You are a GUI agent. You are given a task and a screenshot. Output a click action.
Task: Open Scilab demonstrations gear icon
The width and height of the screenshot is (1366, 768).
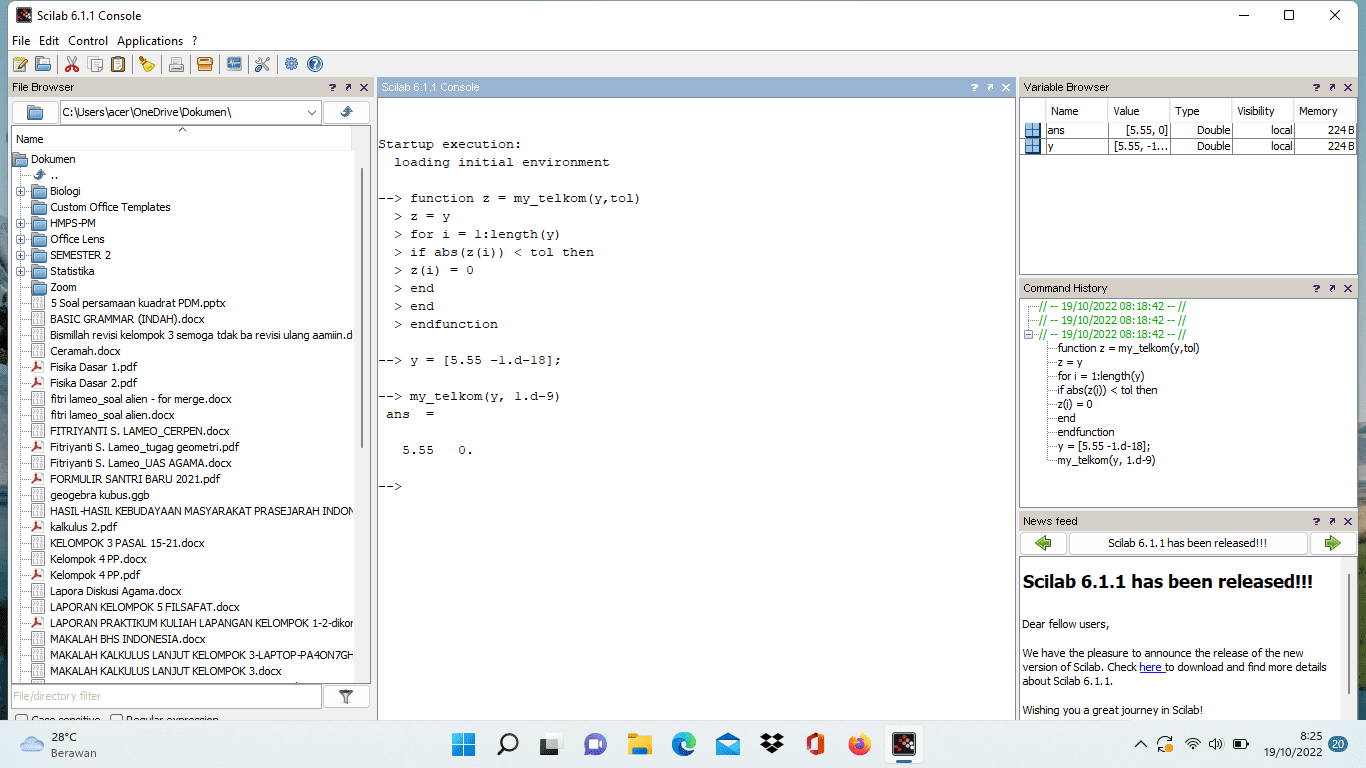coord(291,64)
